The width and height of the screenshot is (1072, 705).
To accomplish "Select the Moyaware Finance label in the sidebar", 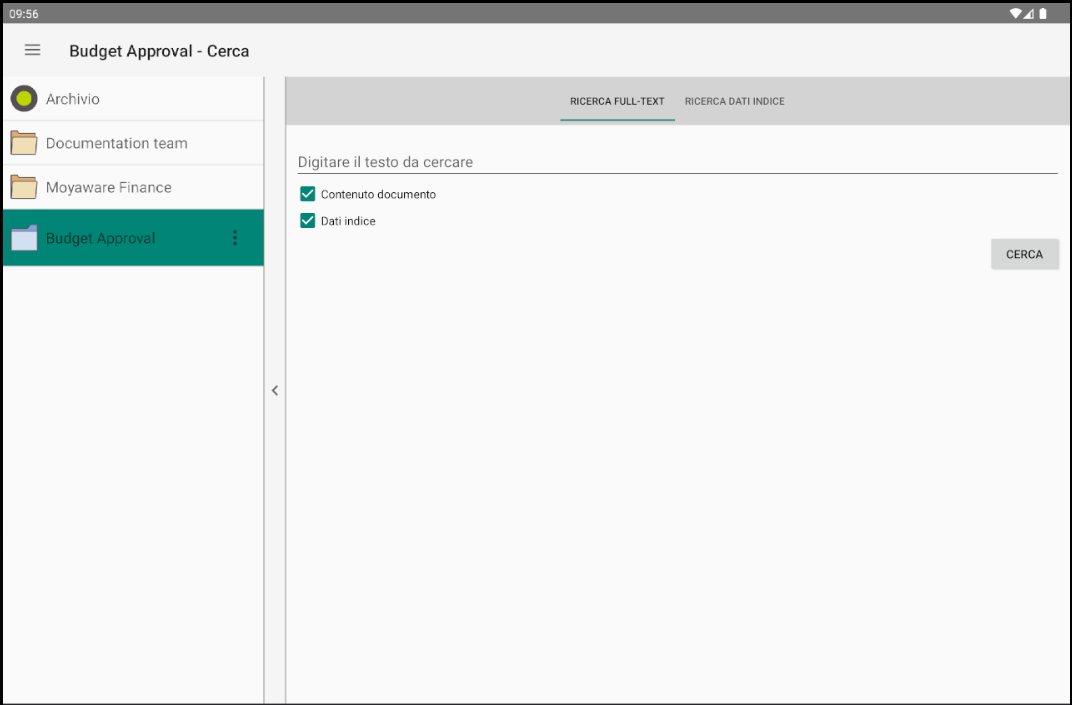I will (x=108, y=187).
